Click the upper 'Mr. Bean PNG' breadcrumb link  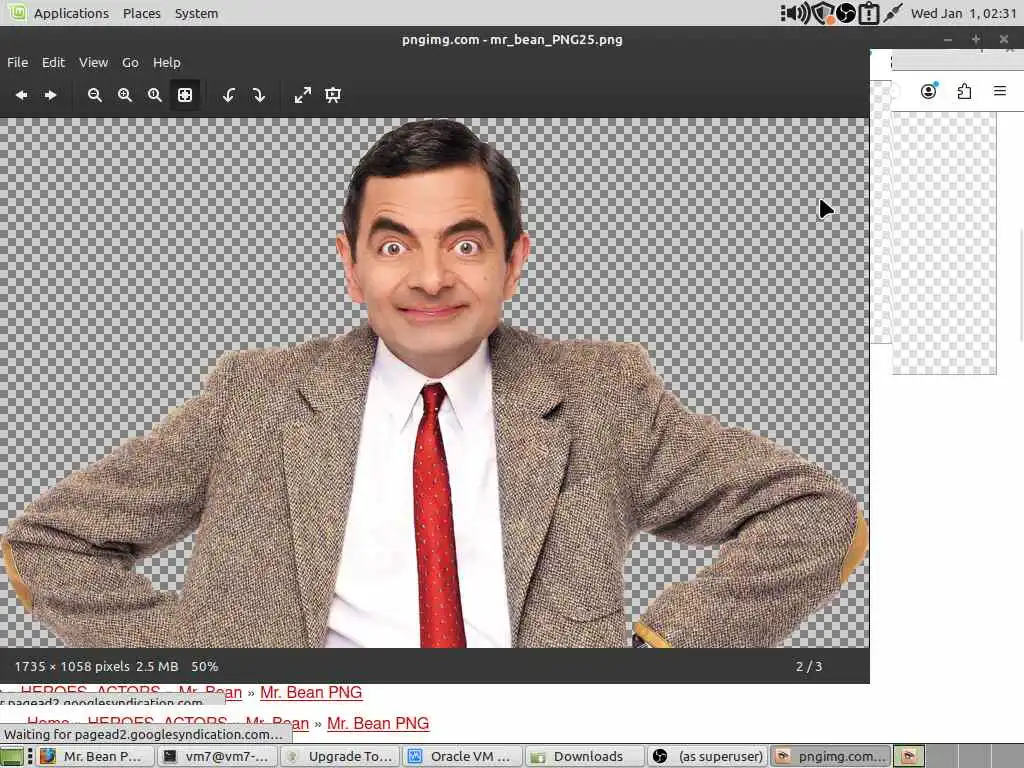tap(311, 692)
